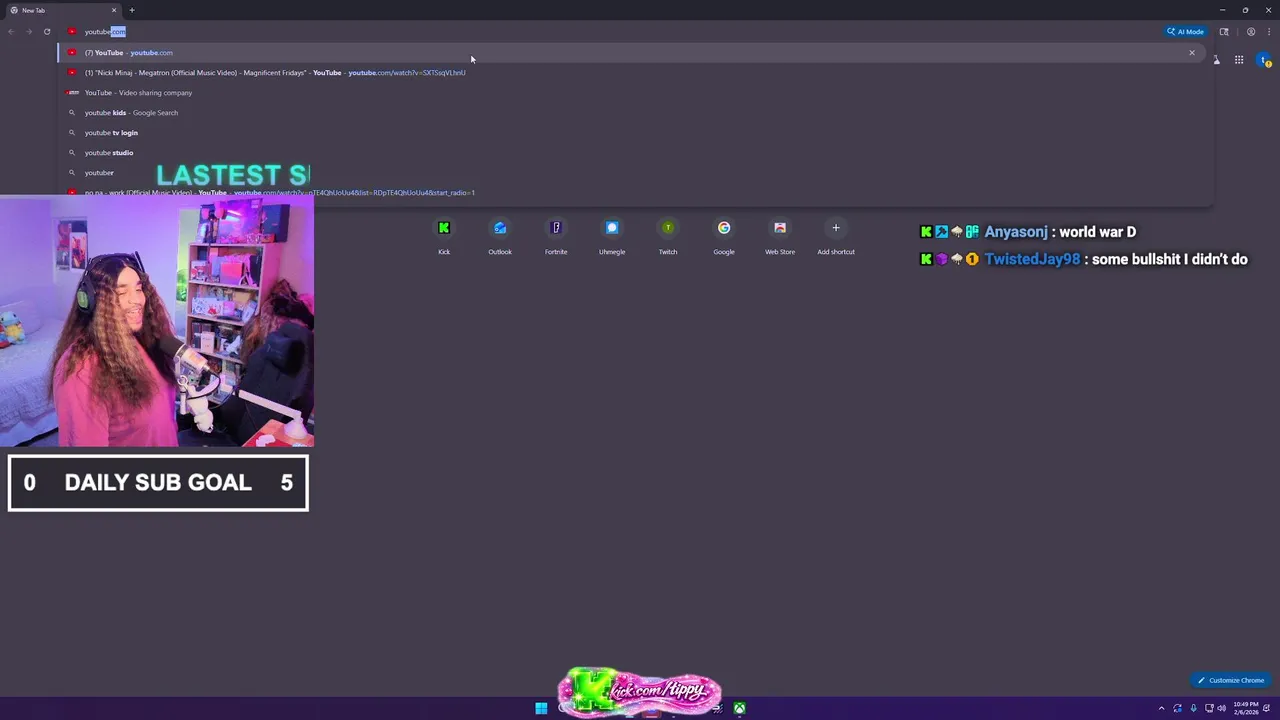Close the New Tab tab
This screenshot has width=1280, height=720.
coord(113,10)
